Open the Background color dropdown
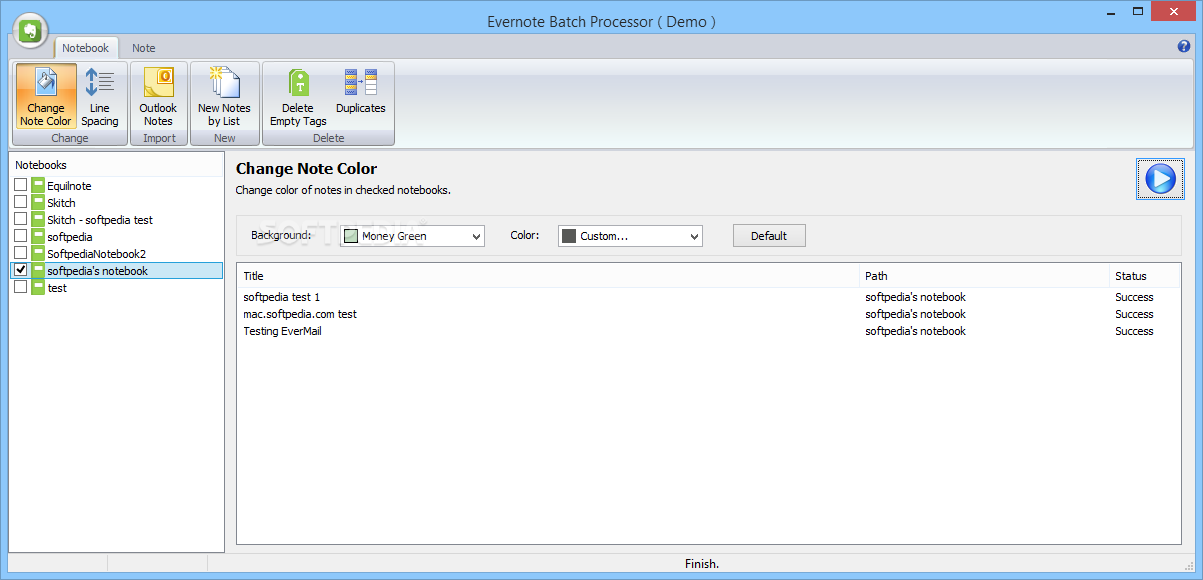Viewport: 1203px width, 580px height. (412, 236)
